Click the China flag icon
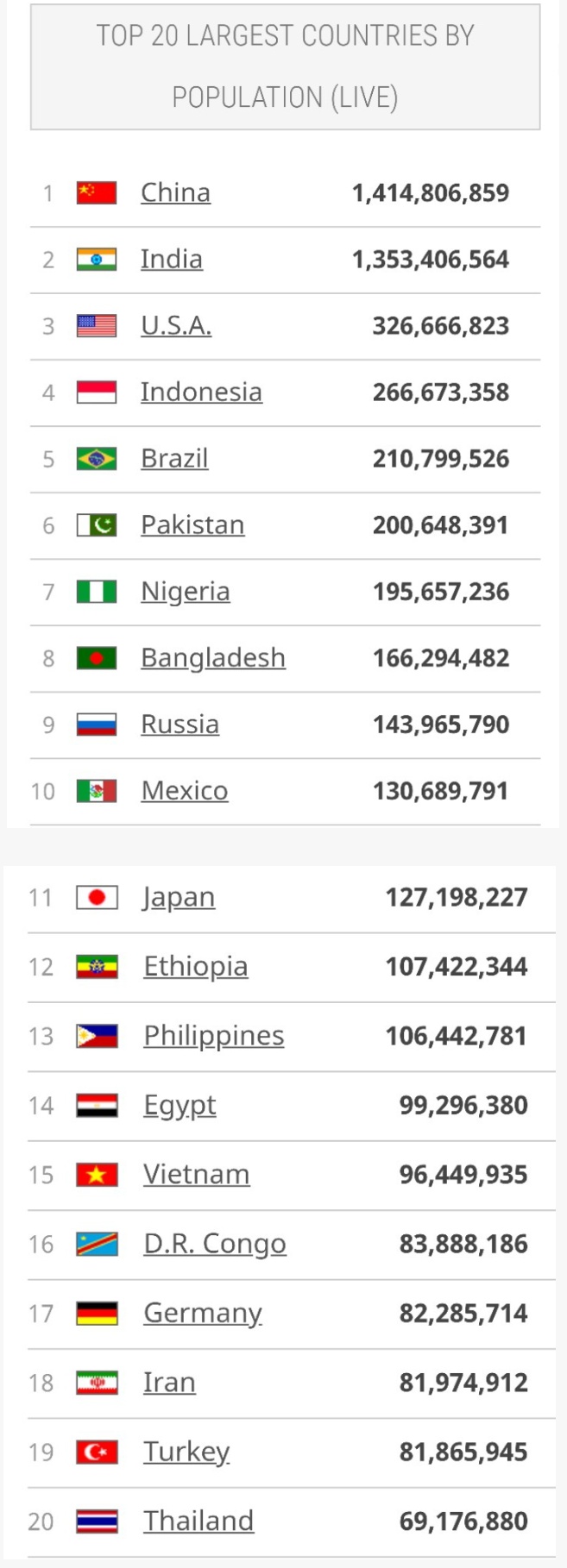This screenshot has width=567, height=1568. [x=97, y=192]
